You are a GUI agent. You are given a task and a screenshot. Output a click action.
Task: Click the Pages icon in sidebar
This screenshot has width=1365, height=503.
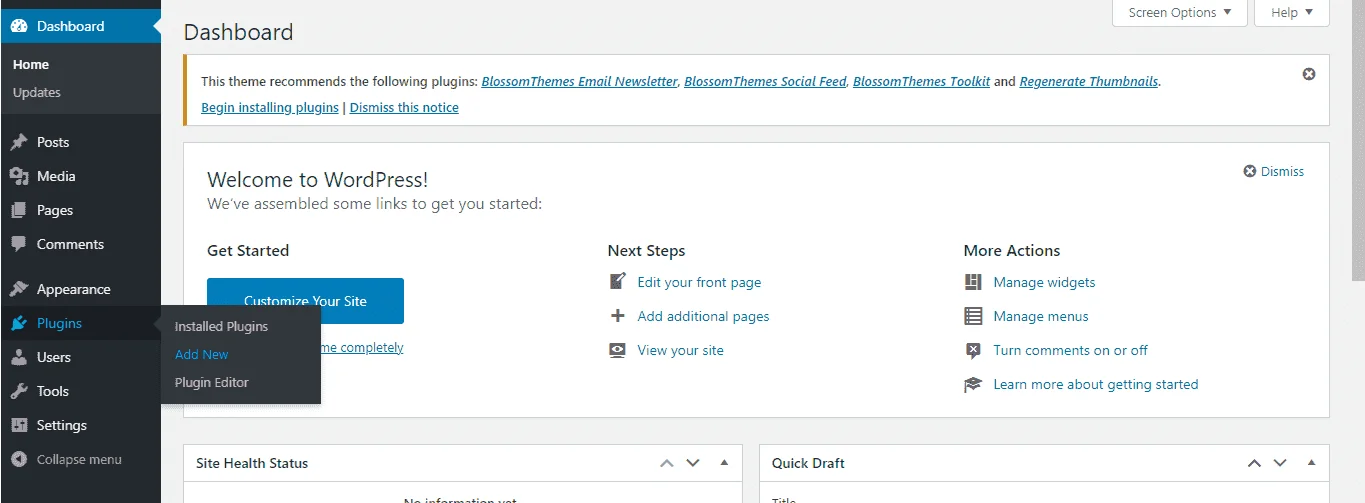[19, 210]
